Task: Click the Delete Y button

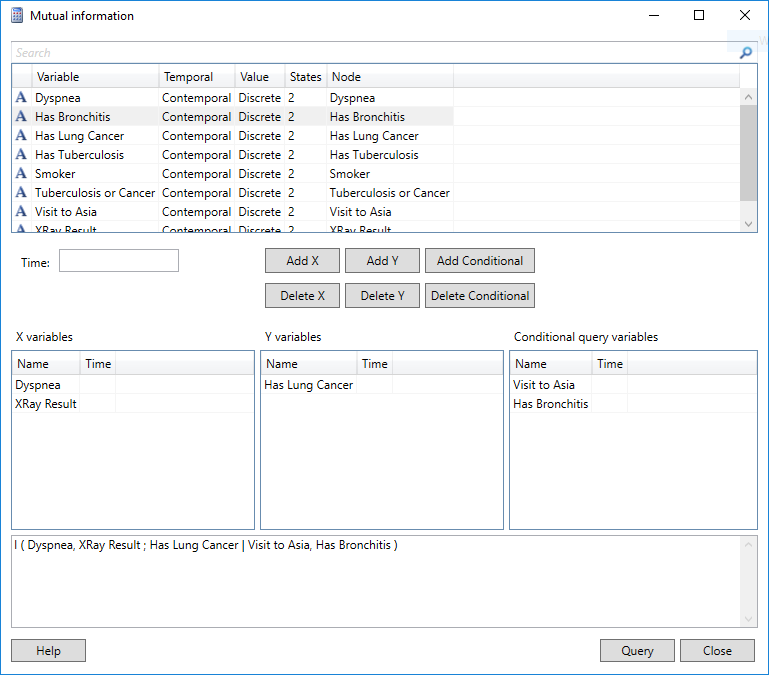Action: pos(383,296)
